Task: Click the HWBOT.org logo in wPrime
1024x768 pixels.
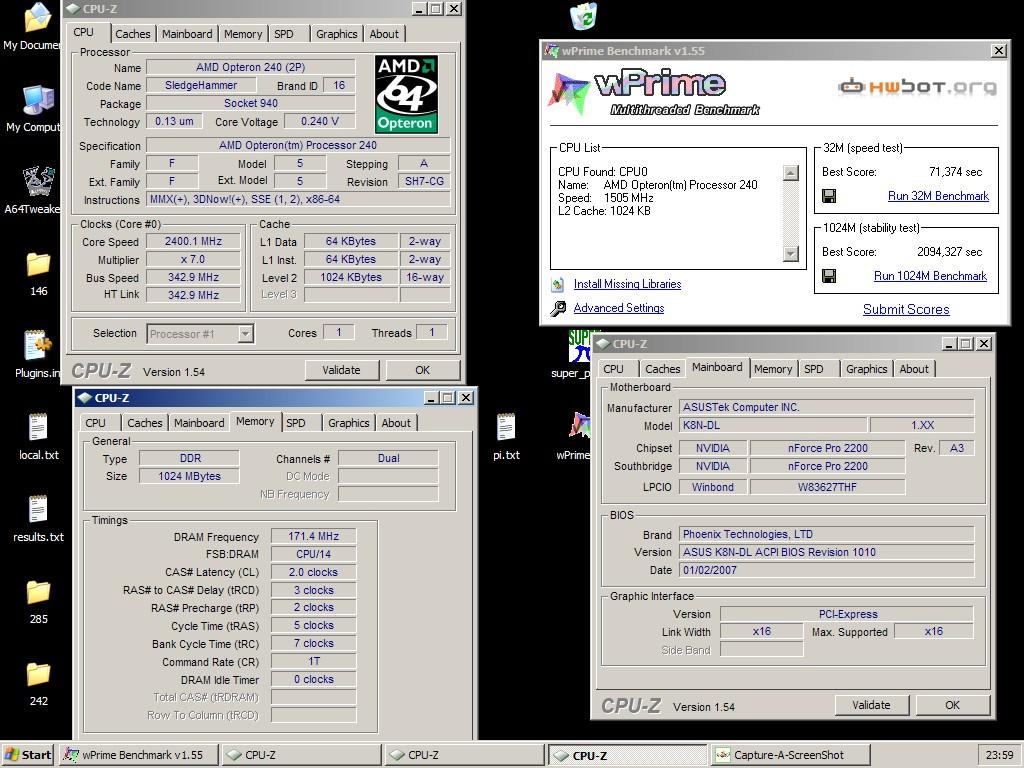Action: click(918, 86)
